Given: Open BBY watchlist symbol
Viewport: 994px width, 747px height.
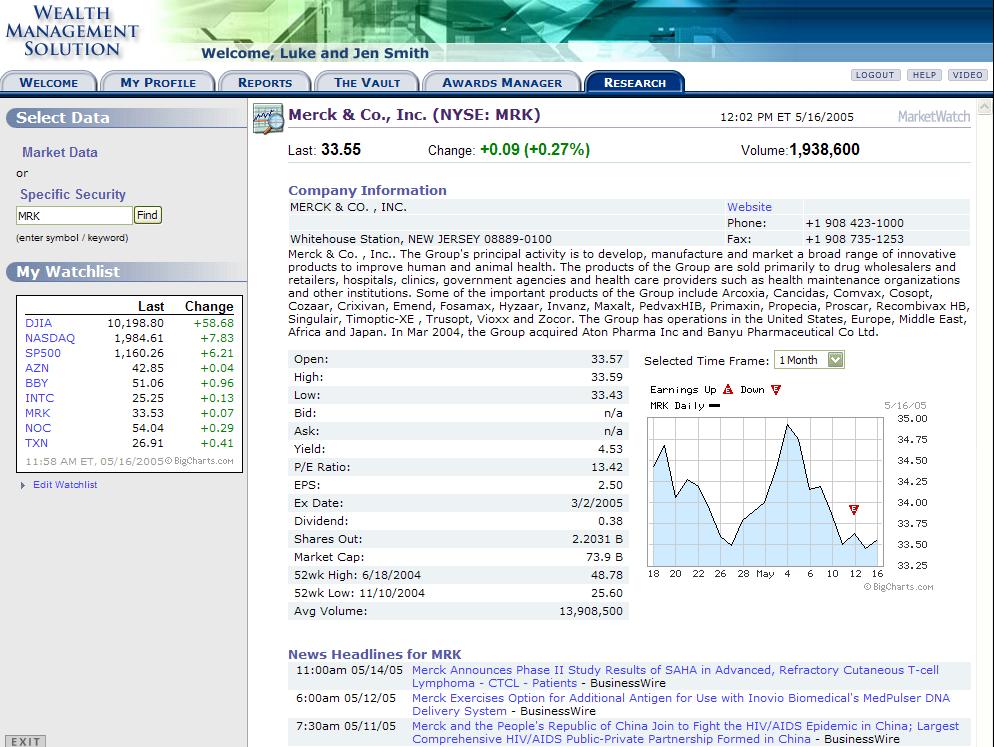Looking at the screenshot, I should pyautogui.click(x=37, y=383).
